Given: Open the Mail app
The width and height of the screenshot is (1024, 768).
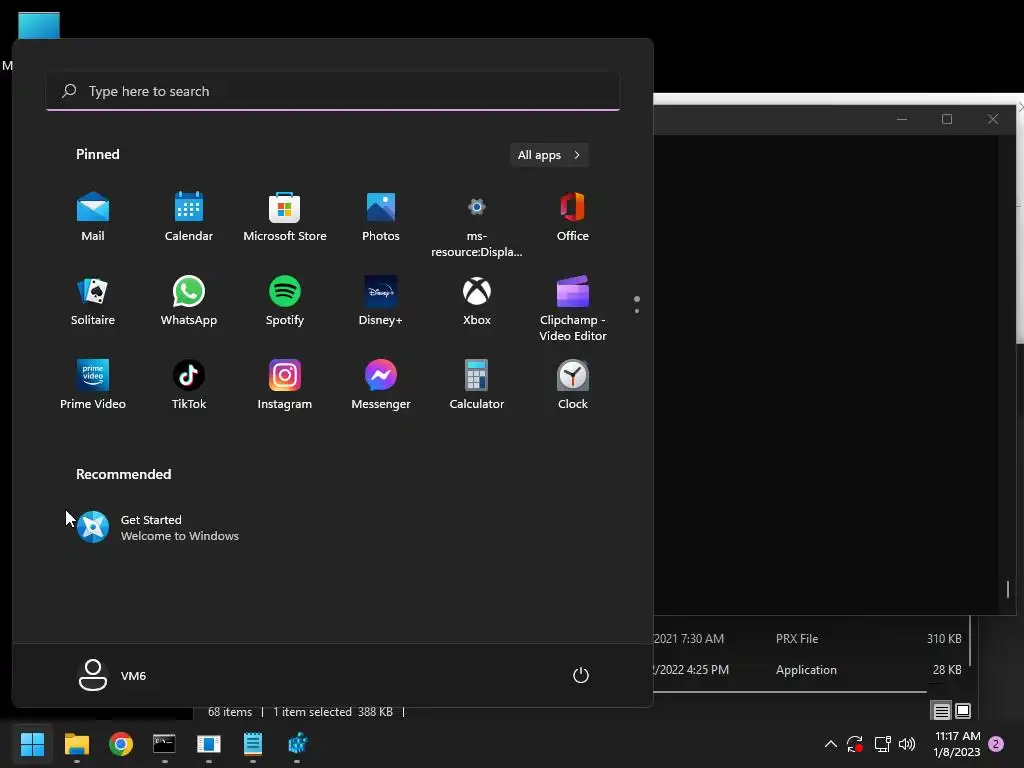Looking at the screenshot, I should click(93, 217).
